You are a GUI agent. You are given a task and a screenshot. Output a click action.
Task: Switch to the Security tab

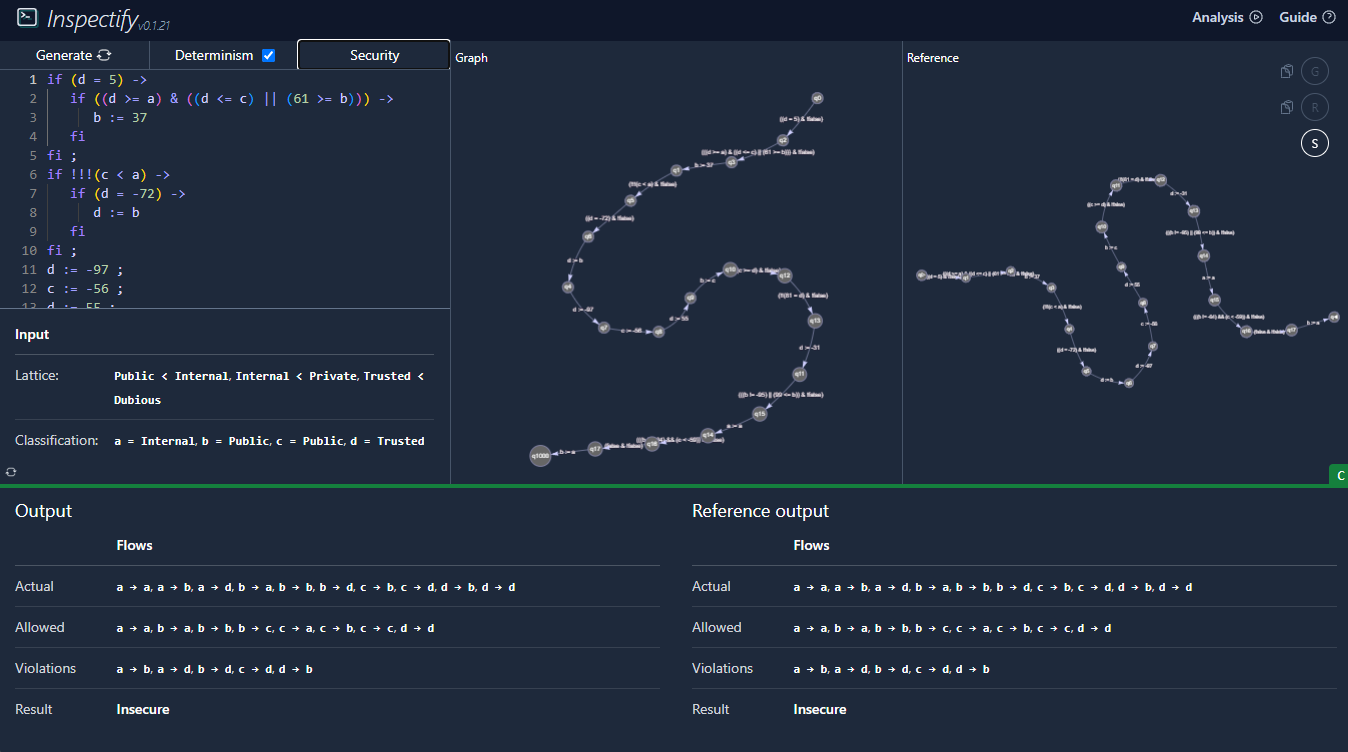point(374,55)
